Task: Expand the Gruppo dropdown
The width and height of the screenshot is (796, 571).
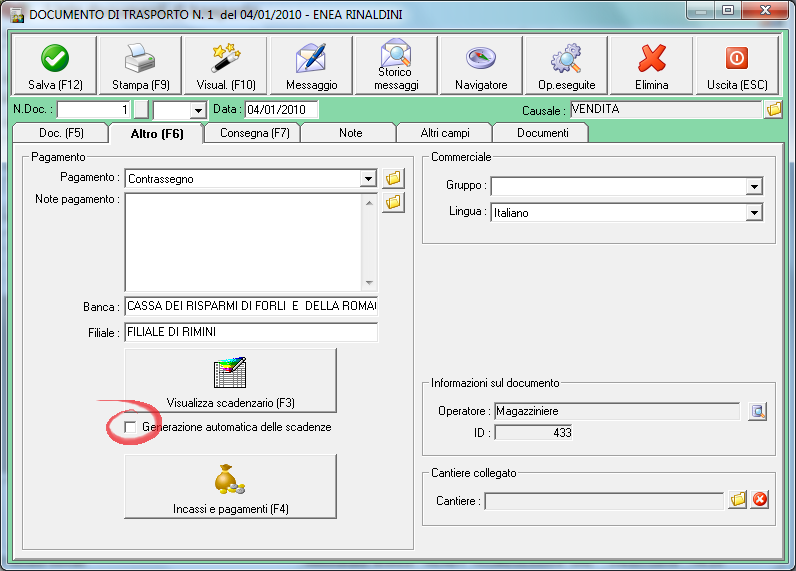Action: point(754,187)
